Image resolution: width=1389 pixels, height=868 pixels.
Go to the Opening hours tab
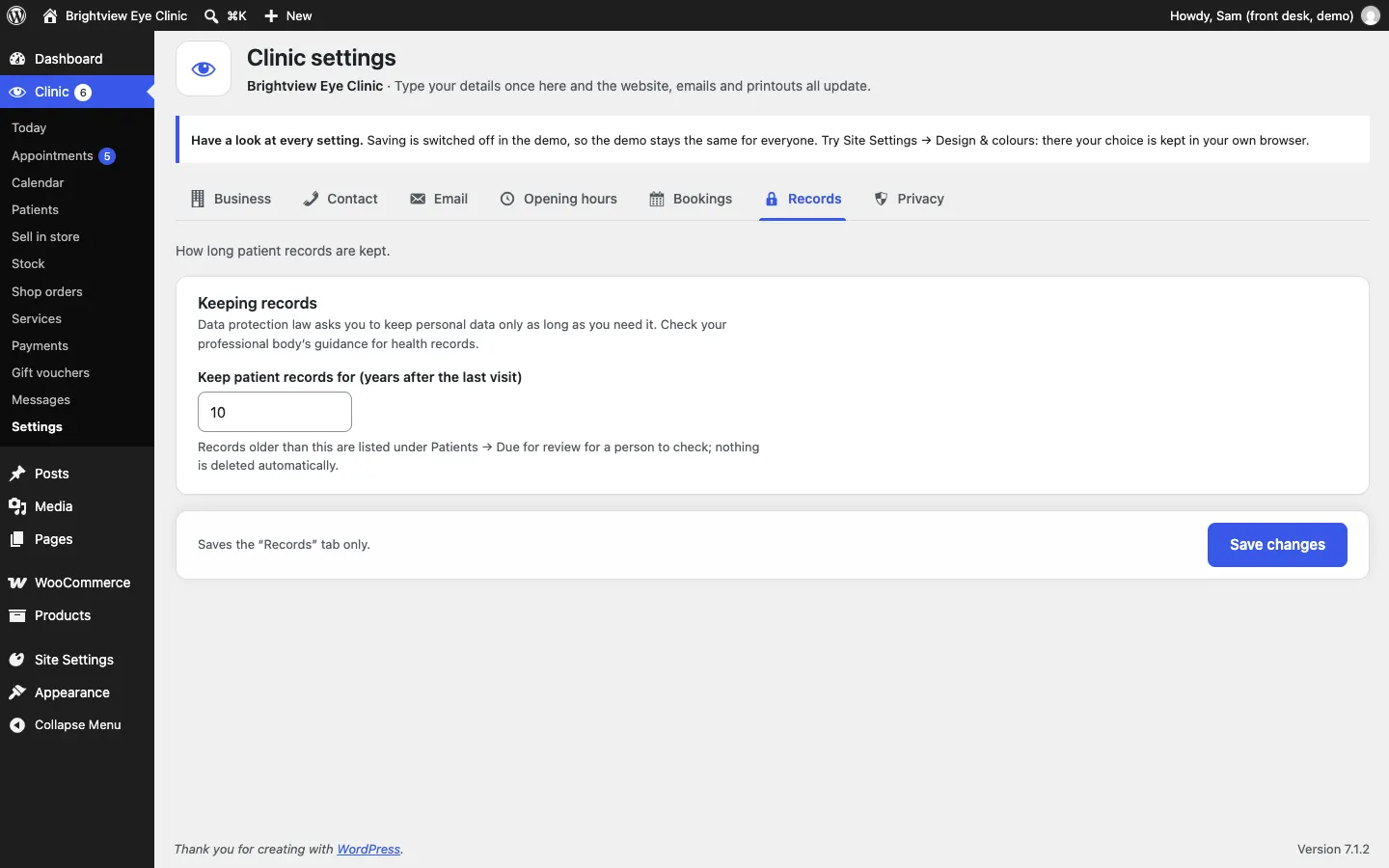(x=558, y=199)
